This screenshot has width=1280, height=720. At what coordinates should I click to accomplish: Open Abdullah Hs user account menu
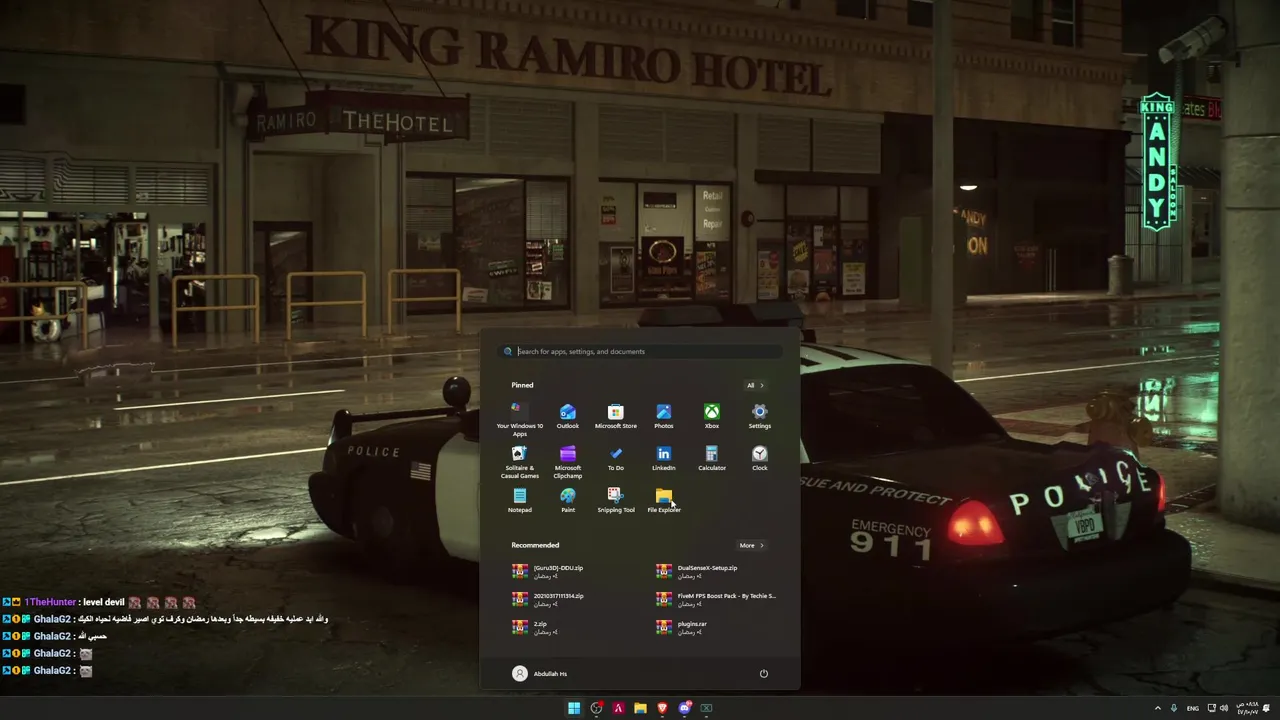point(540,674)
